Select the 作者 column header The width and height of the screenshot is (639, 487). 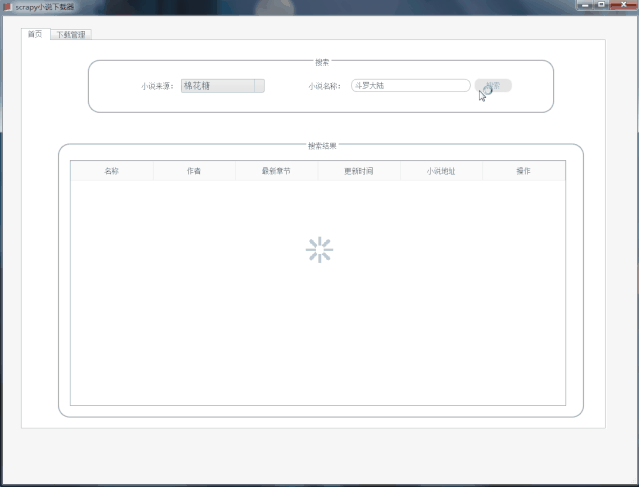194,171
